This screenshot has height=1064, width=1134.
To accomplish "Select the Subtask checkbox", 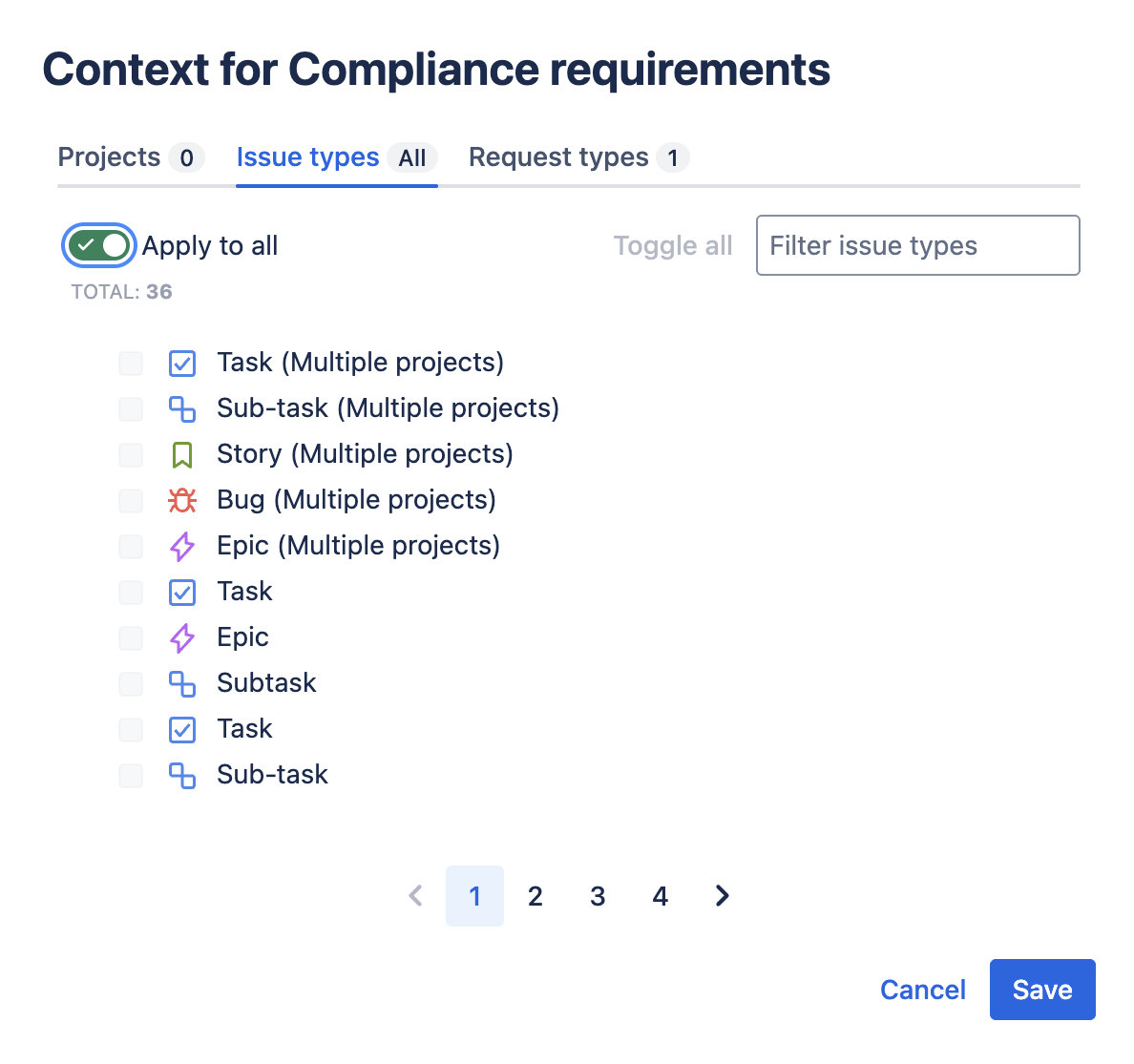I will pos(131,683).
